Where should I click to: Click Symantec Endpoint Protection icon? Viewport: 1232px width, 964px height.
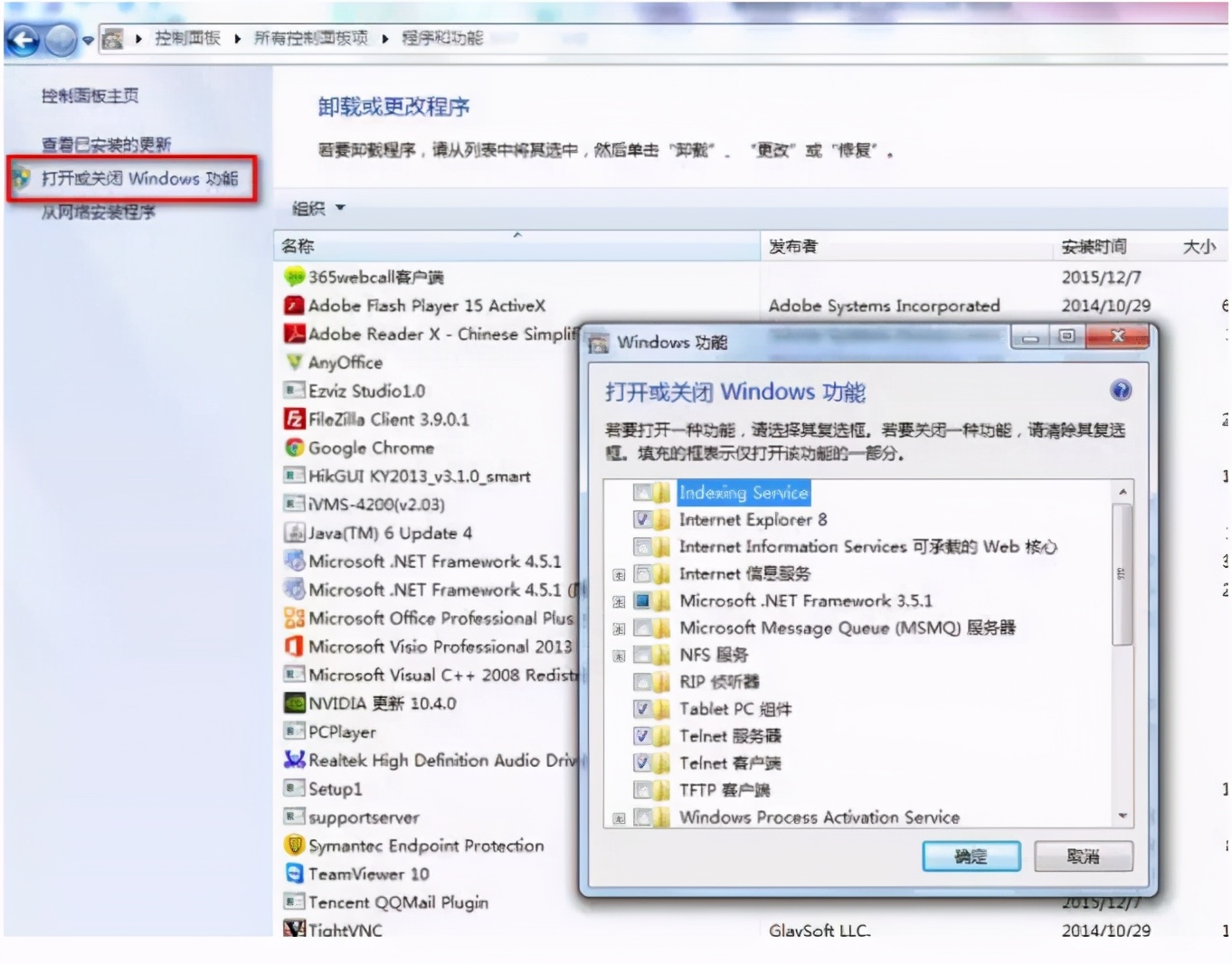point(294,846)
